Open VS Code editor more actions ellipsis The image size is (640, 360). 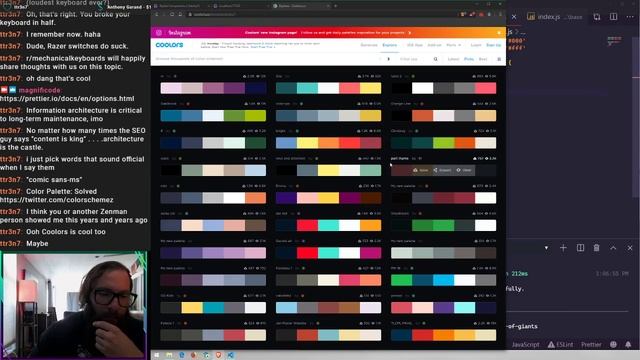(x=630, y=17)
